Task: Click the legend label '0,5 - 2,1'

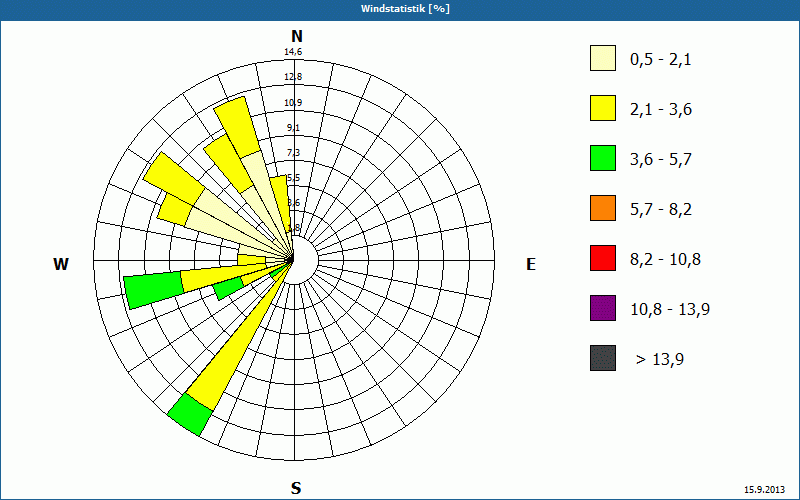Action: pyautogui.click(x=661, y=60)
